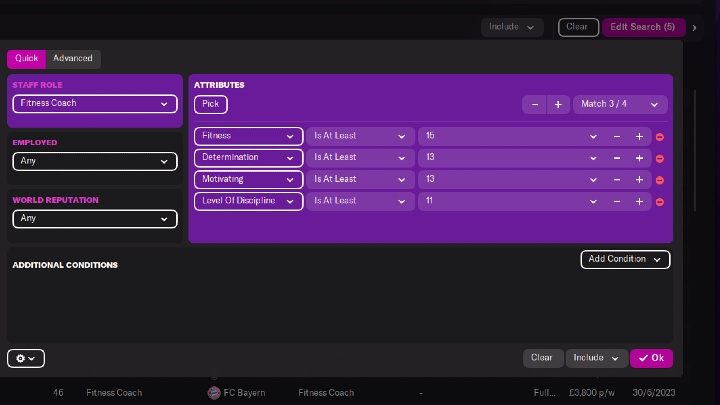Delete the Level Of Discipline condition
720x405 pixels.
[x=660, y=202]
